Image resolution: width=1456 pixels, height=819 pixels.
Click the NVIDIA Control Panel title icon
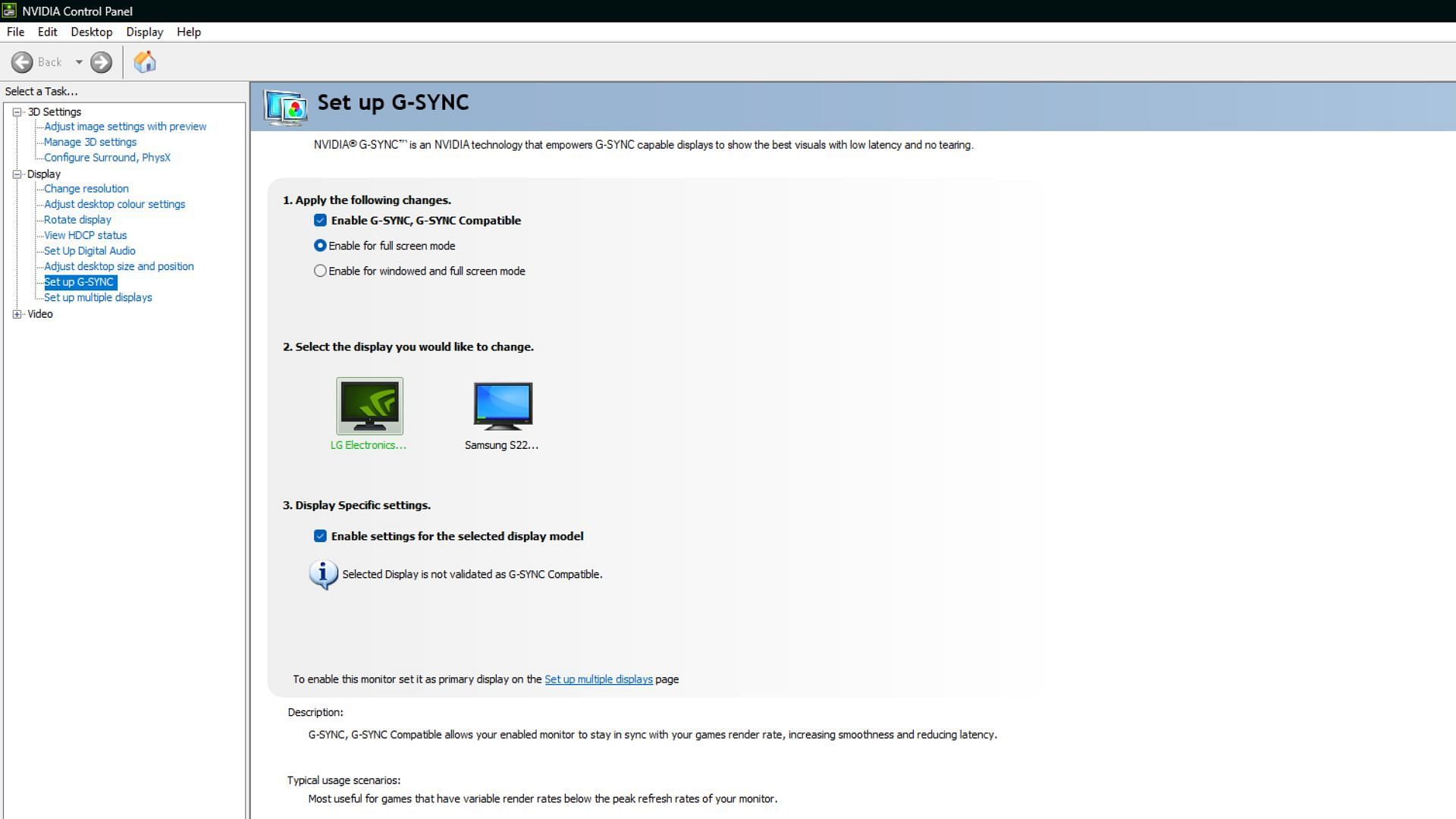9,11
